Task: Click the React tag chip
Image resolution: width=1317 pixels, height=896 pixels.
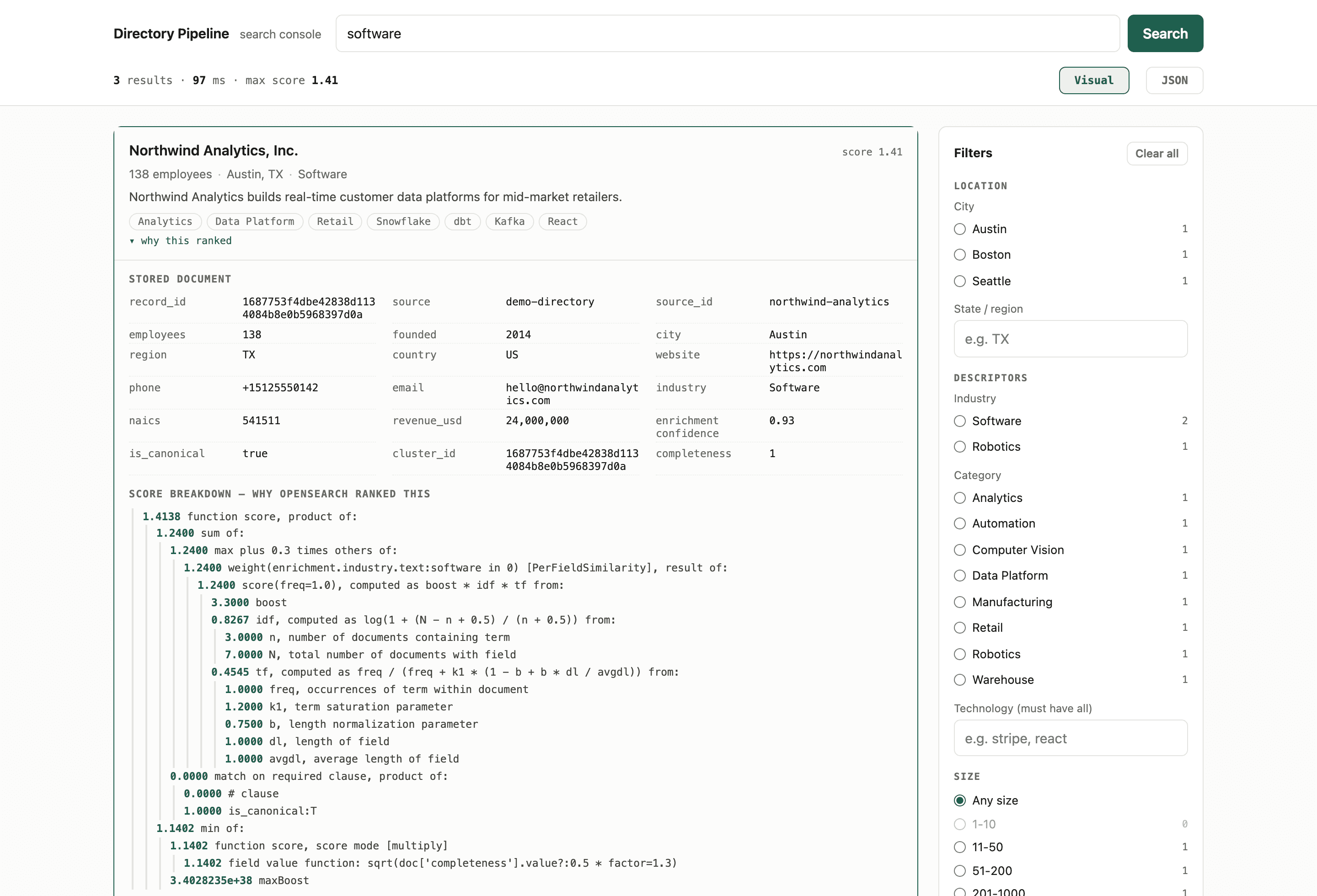Action: pyautogui.click(x=562, y=221)
